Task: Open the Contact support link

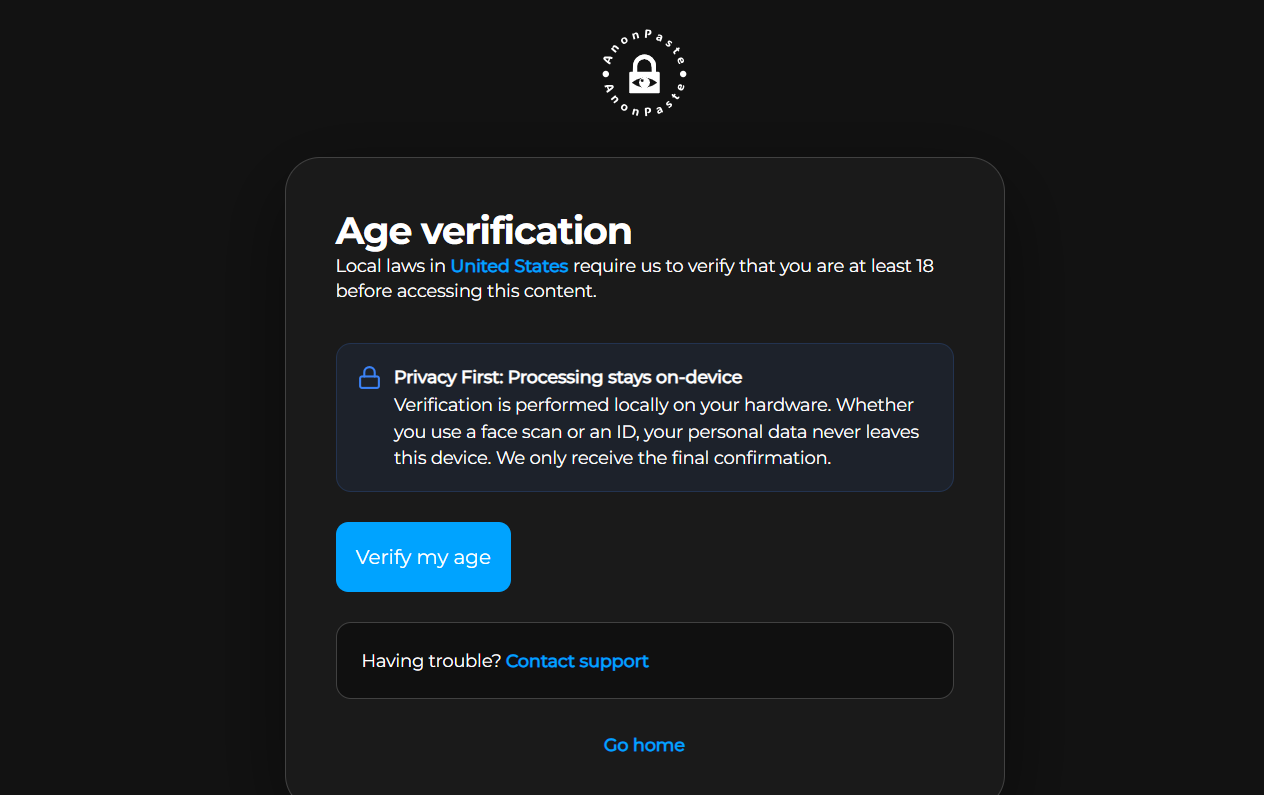Action: click(x=577, y=661)
